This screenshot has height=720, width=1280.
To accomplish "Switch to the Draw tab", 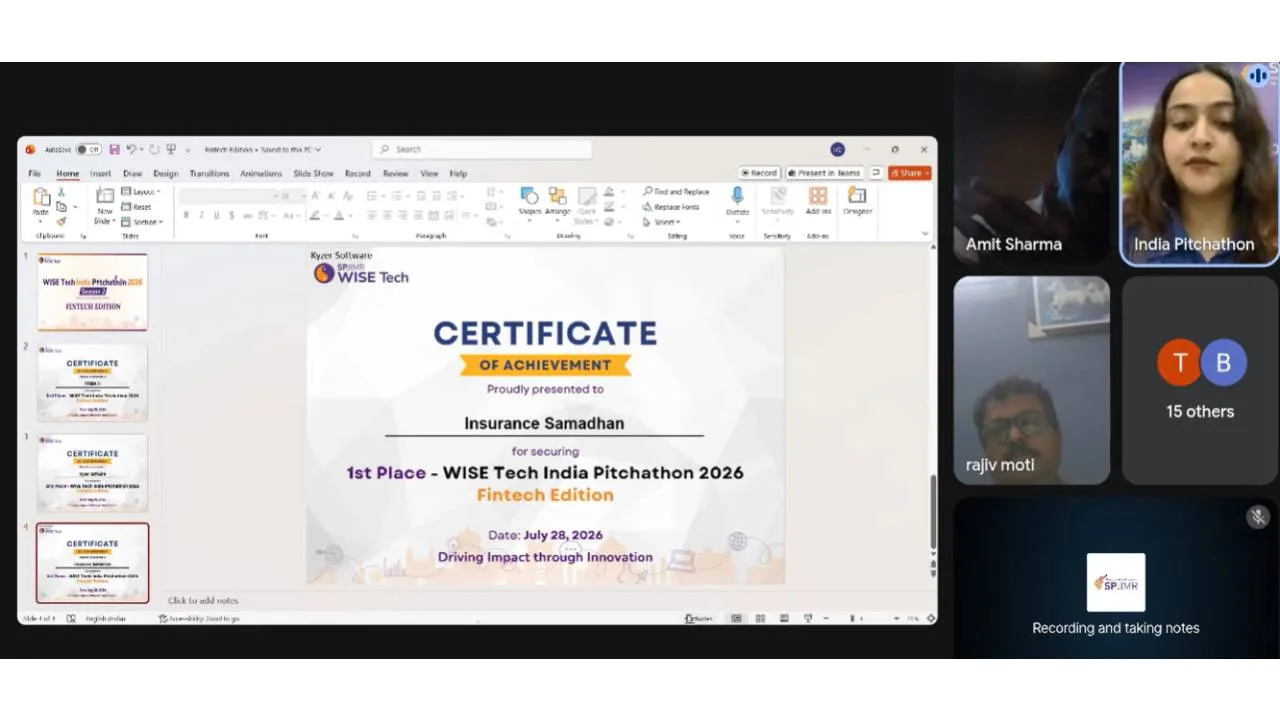I will click(x=132, y=173).
